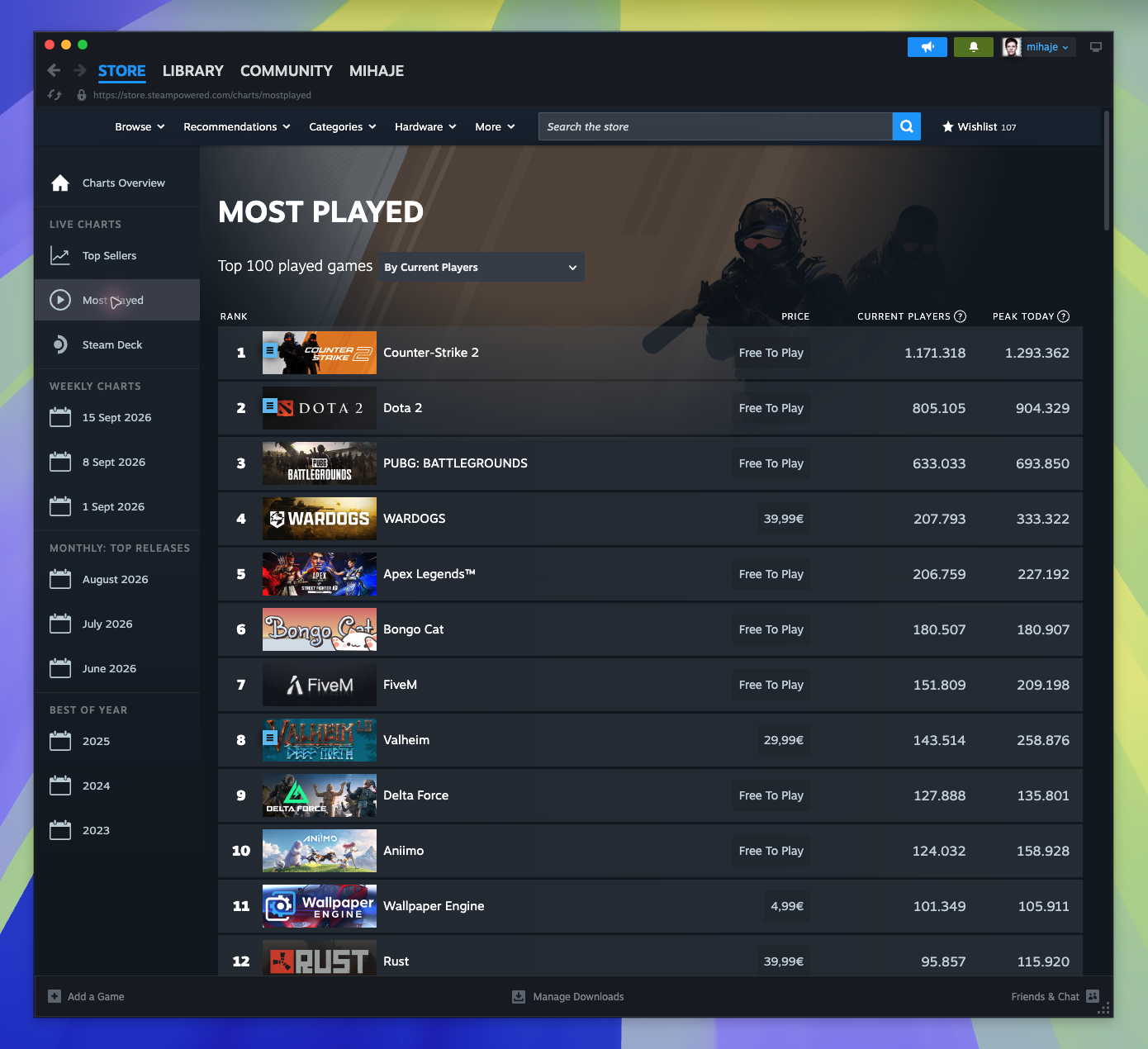Click the Rust title text
1148x1049 pixels.
point(396,961)
